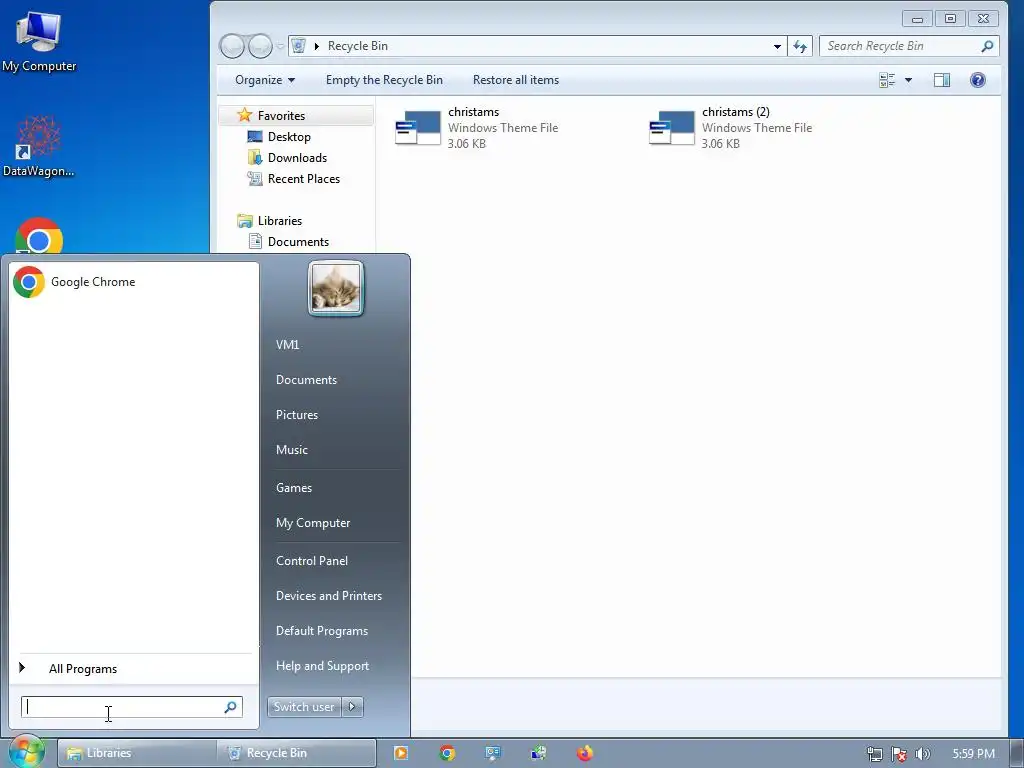Click Recycle Bin search magnifier icon
Screen dimensions: 1024x768
[x=987, y=46]
